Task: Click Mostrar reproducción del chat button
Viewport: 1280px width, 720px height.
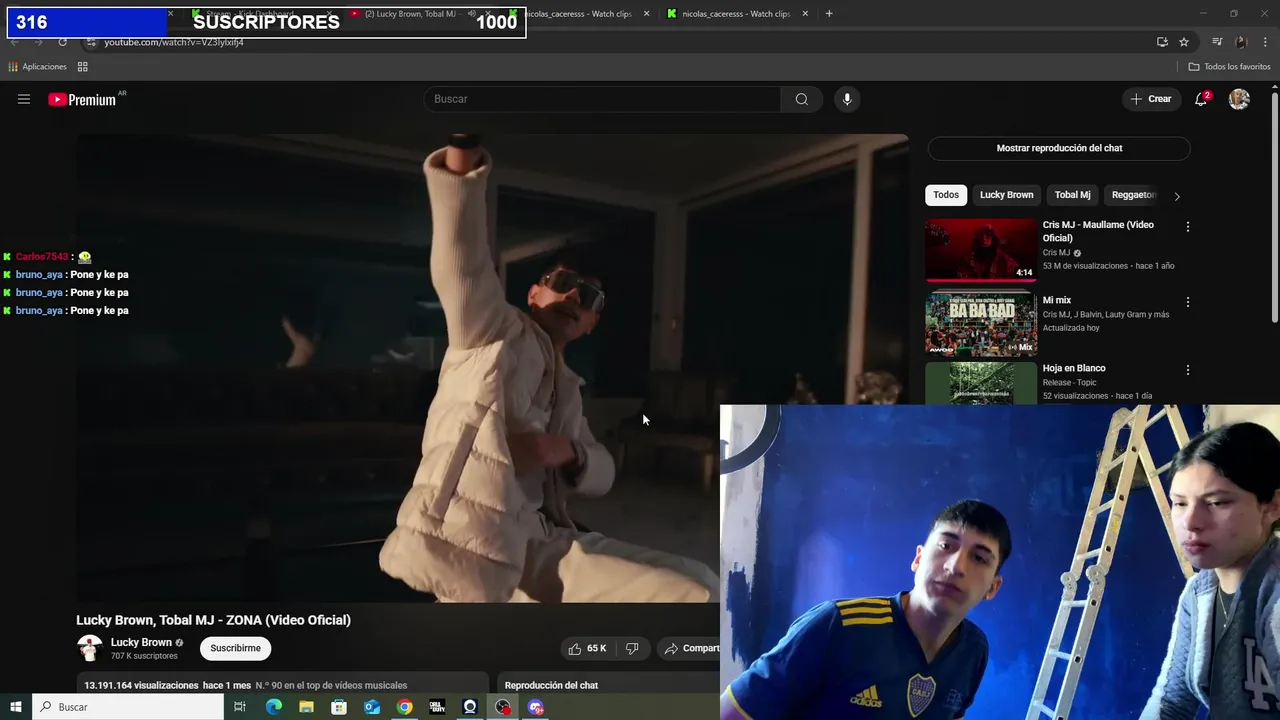Action: pos(1059,148)
